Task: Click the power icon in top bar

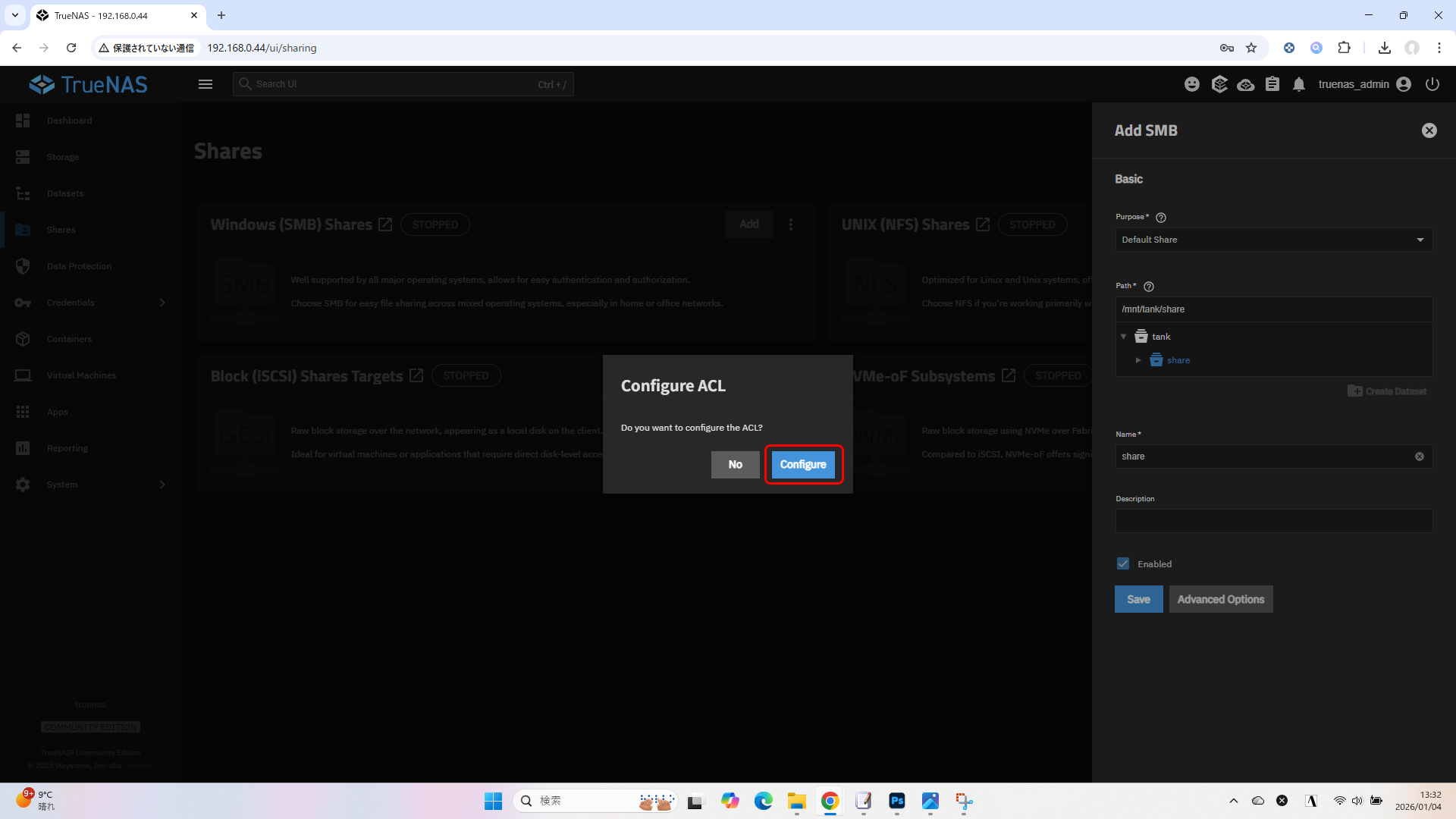Action: tap(1432, 84)
